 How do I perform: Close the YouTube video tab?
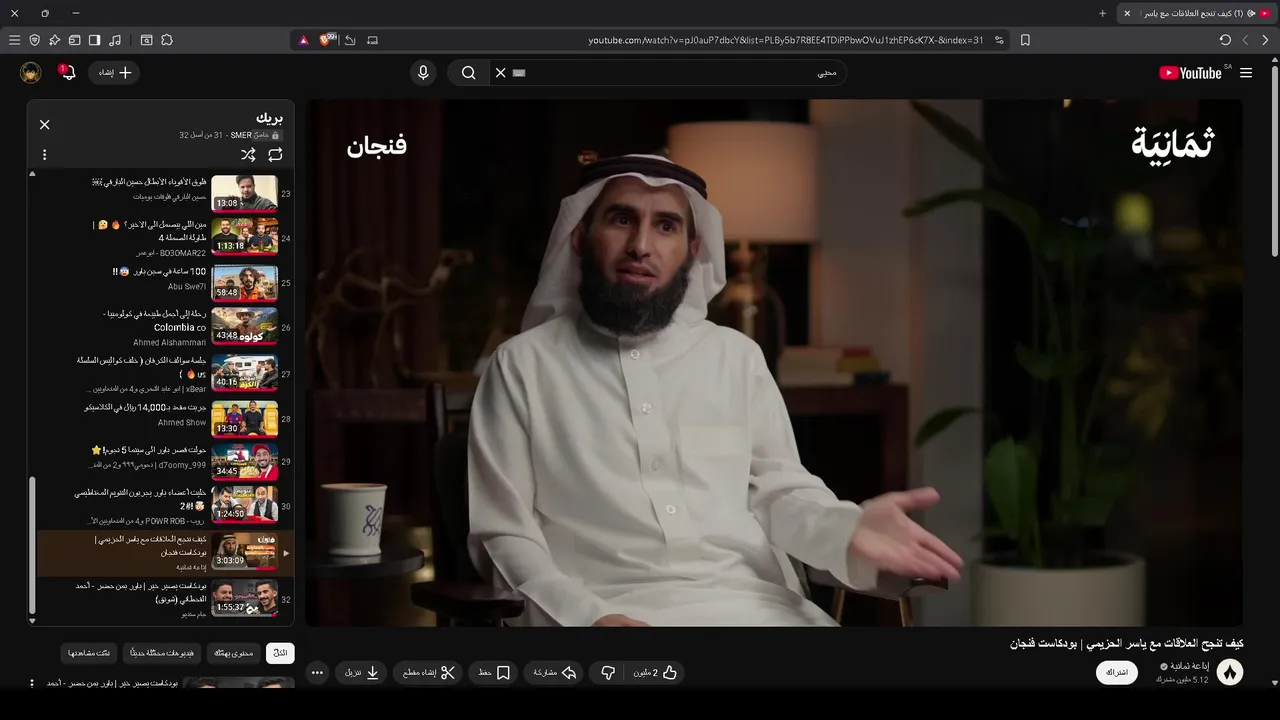[1127, 13]
